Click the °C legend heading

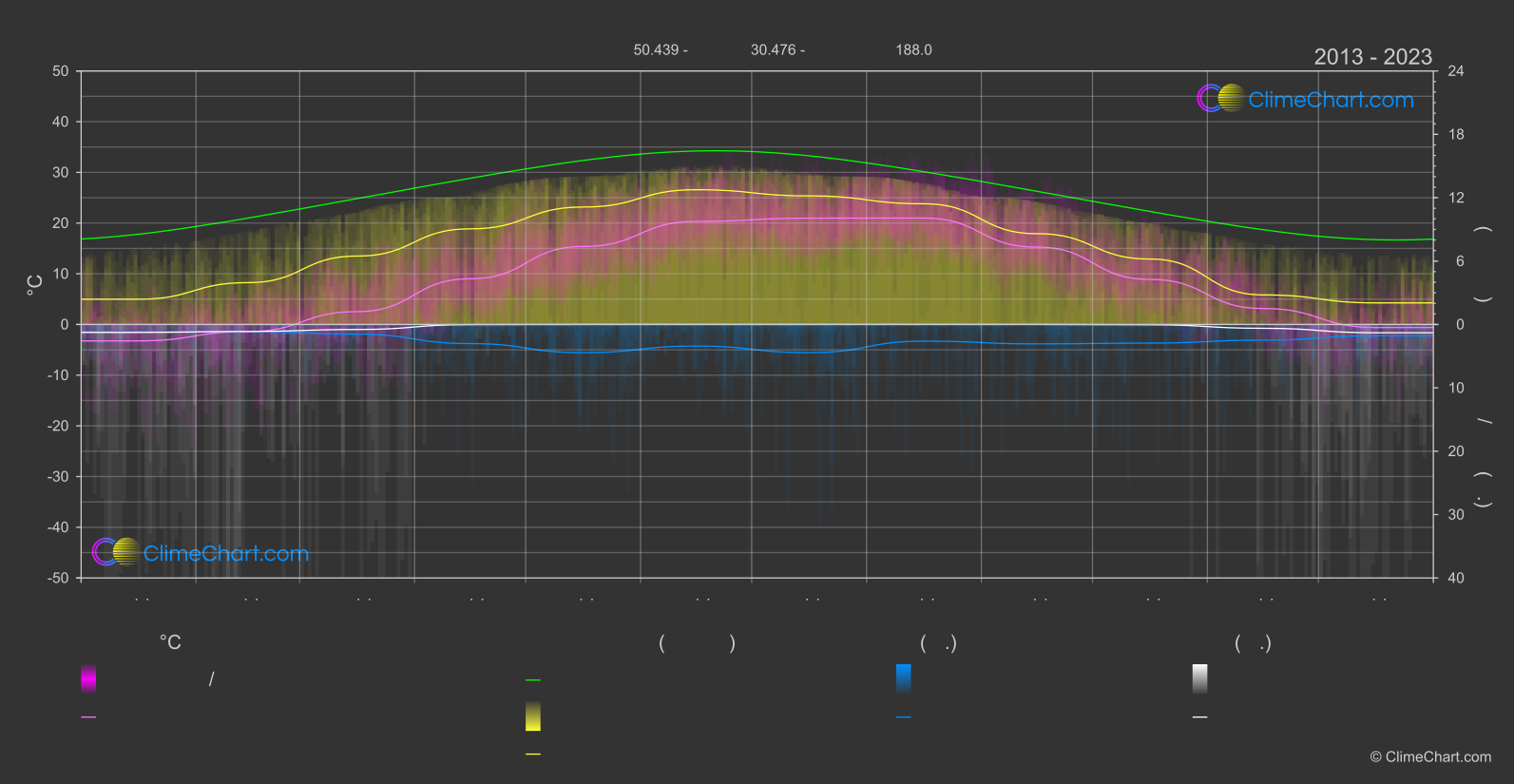170,642
